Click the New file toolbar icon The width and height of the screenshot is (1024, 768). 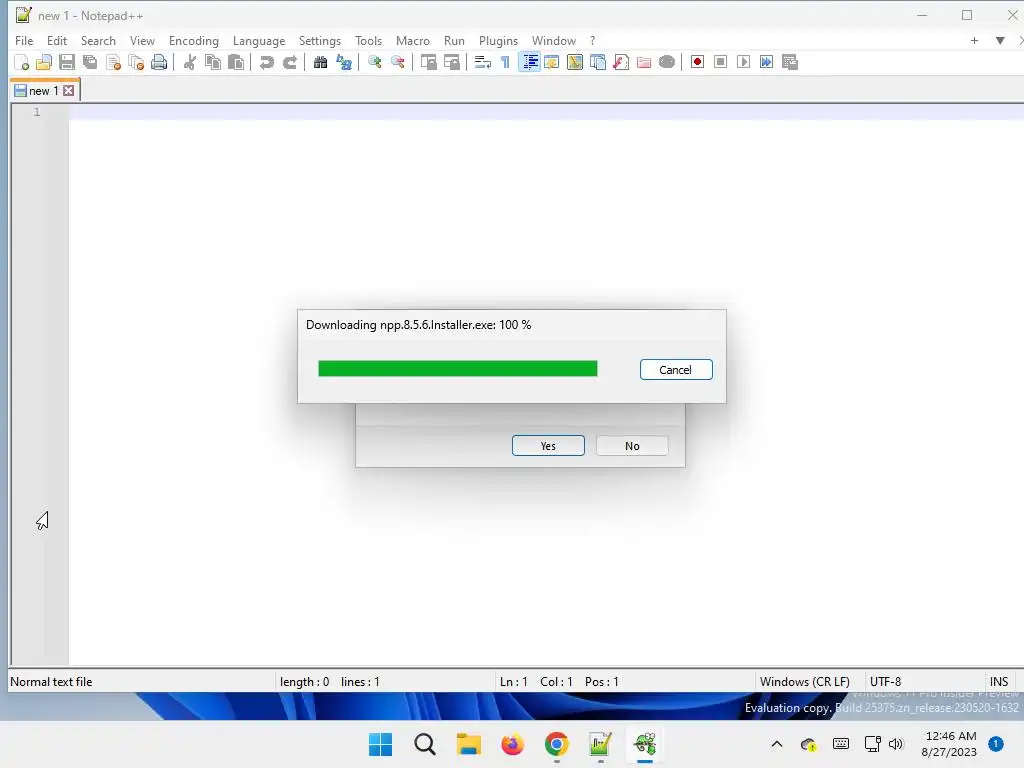point(22,62)
